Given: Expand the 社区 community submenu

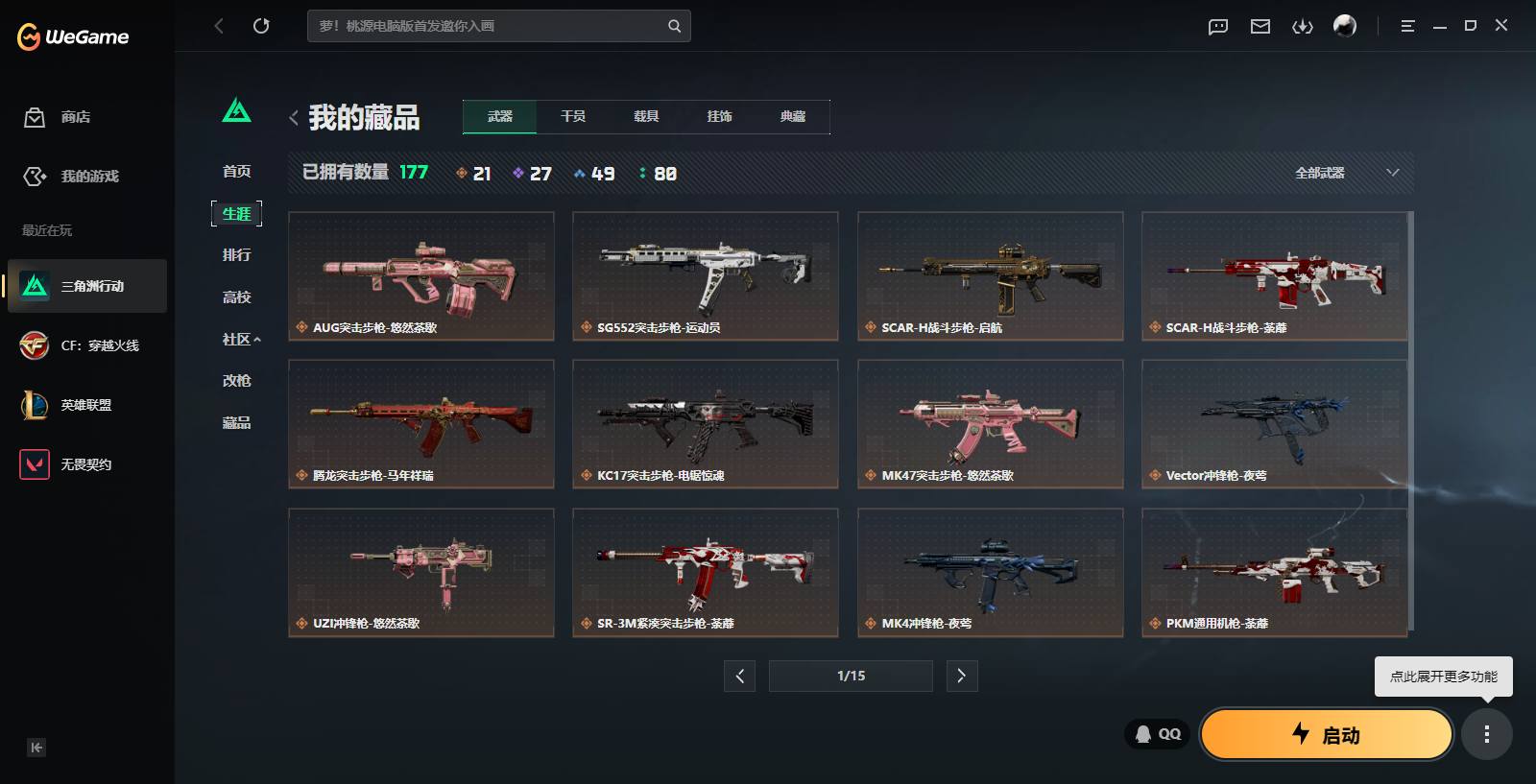Looking at the screenshot, I should click(241, 339).
